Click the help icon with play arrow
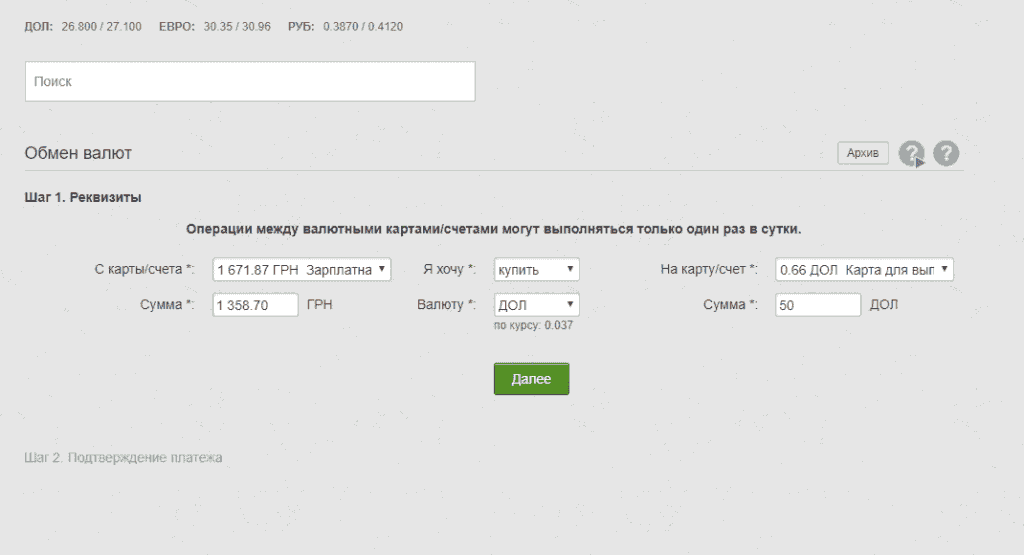This screenshot has width=1024, height=555. pos(911,153)
